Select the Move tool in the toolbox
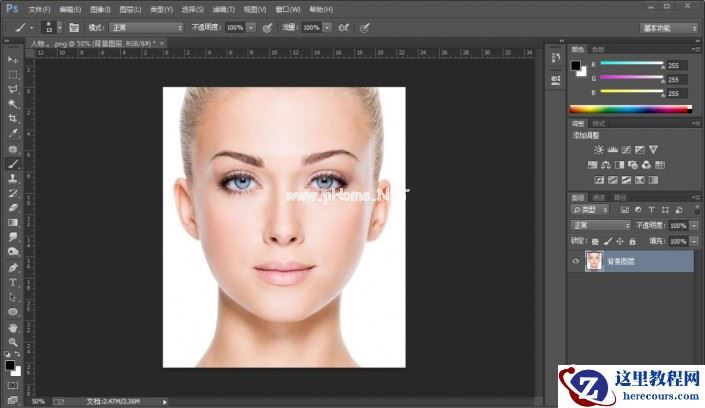This screenshot has width=705, height=408. click(x=13, y=60)
